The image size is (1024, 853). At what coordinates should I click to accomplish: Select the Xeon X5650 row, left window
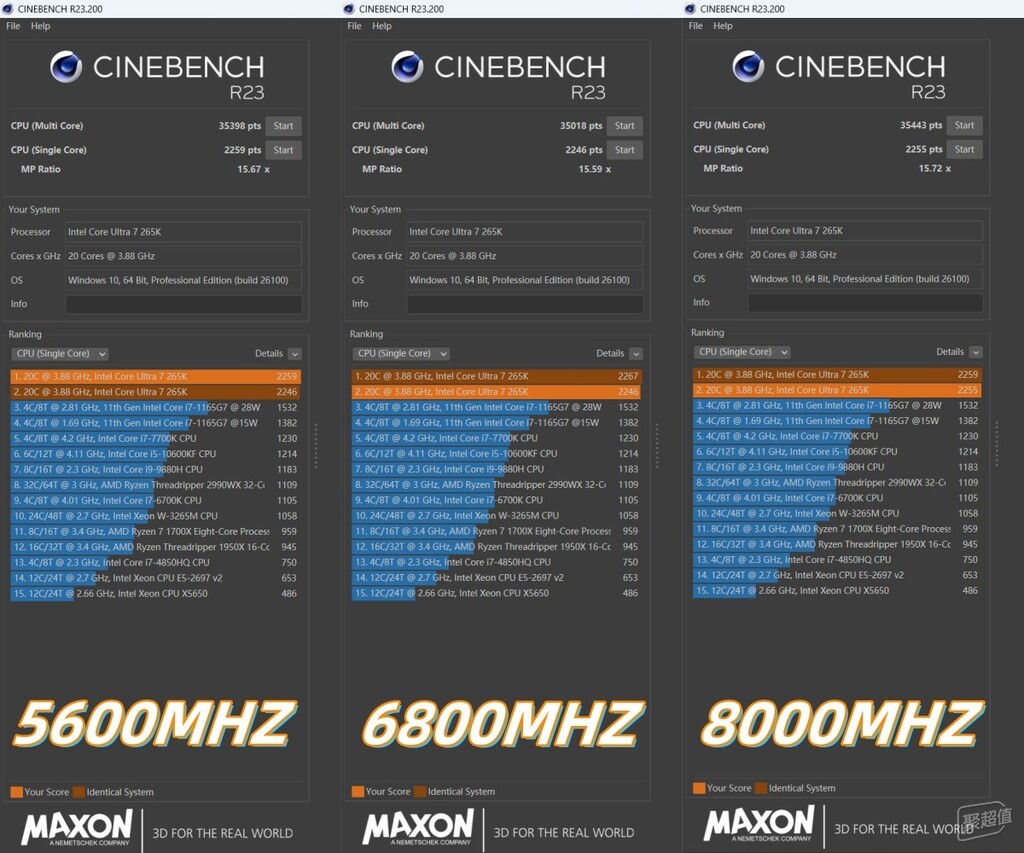coord(155,594)
